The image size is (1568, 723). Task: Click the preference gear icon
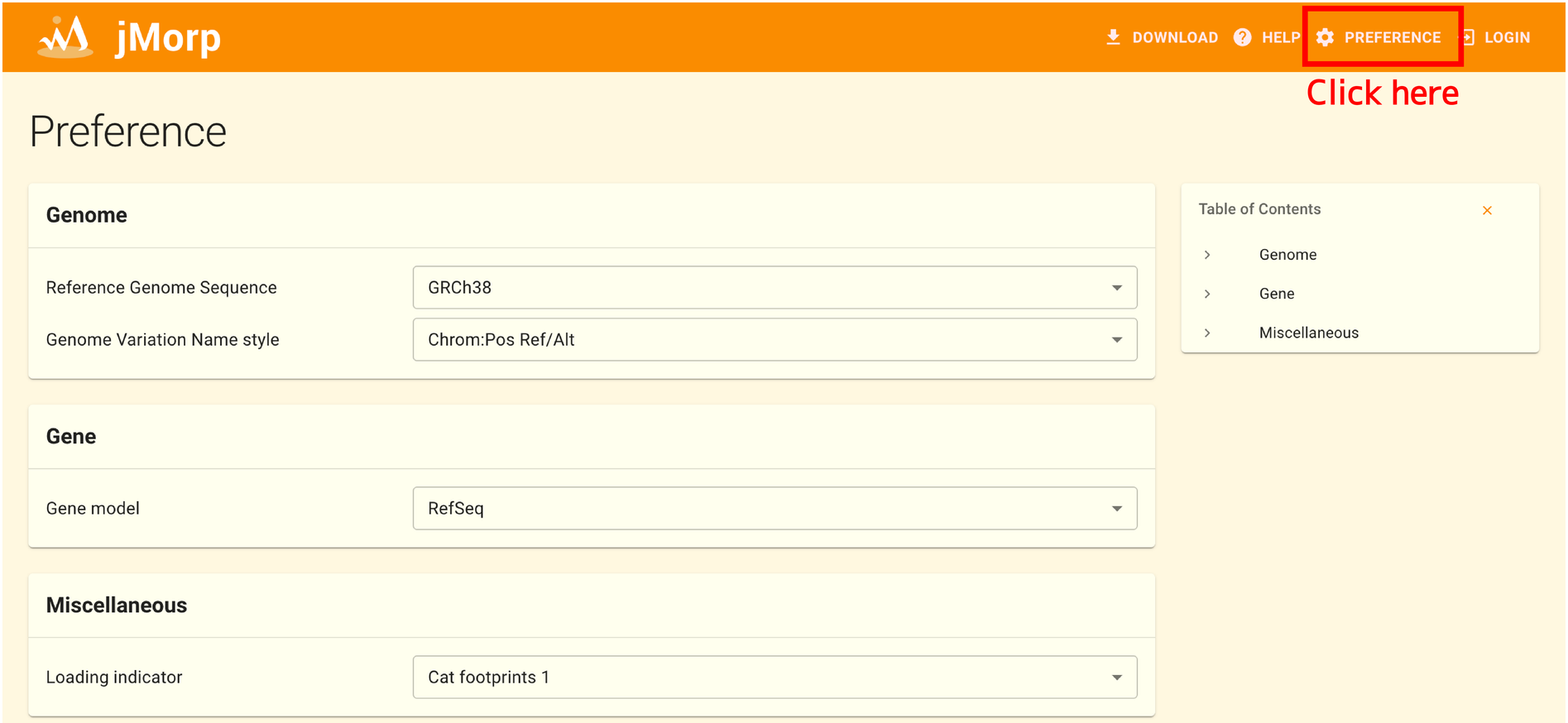(x=1325, y=37)
